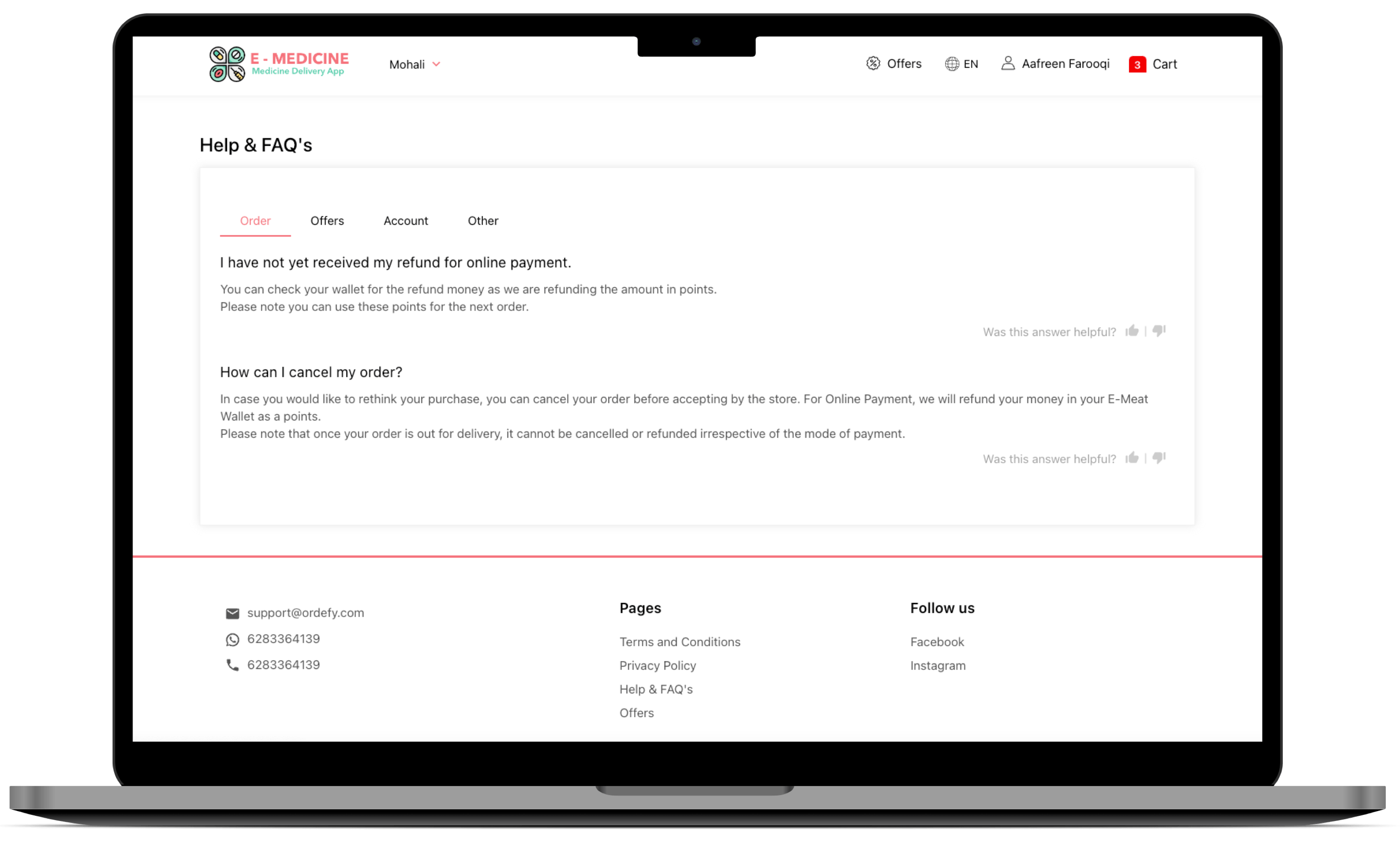Click the Terms and Conditions footer link
This screenshot has height=849, width=1400.
tap(679, 641)
